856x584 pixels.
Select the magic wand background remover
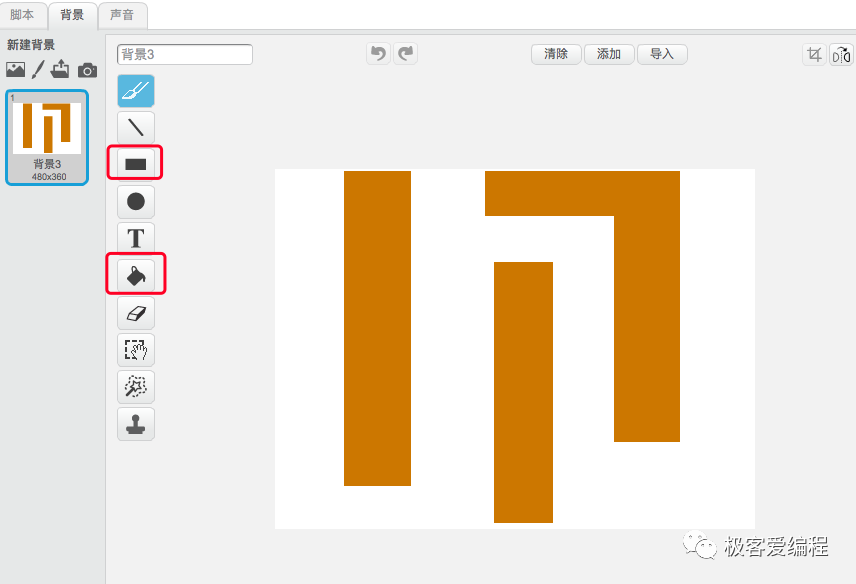(136, 386)
